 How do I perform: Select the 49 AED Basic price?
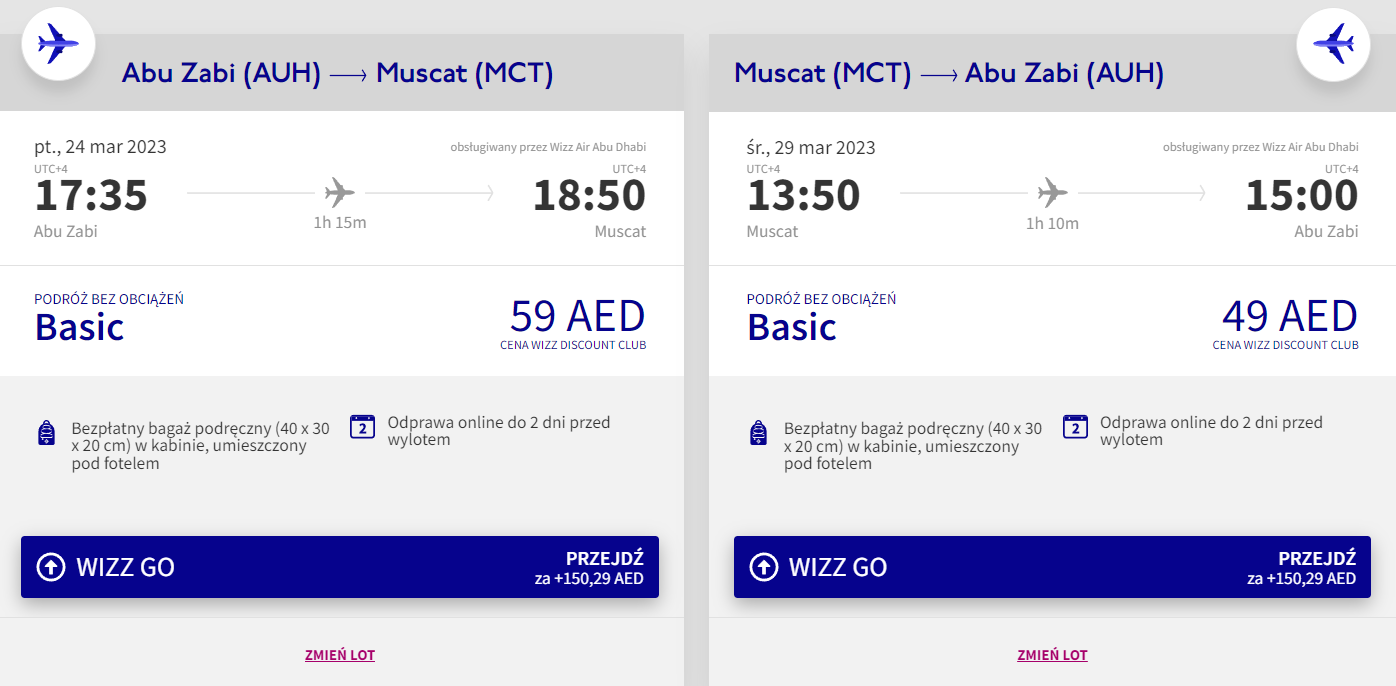click(x=1289, y=317)
